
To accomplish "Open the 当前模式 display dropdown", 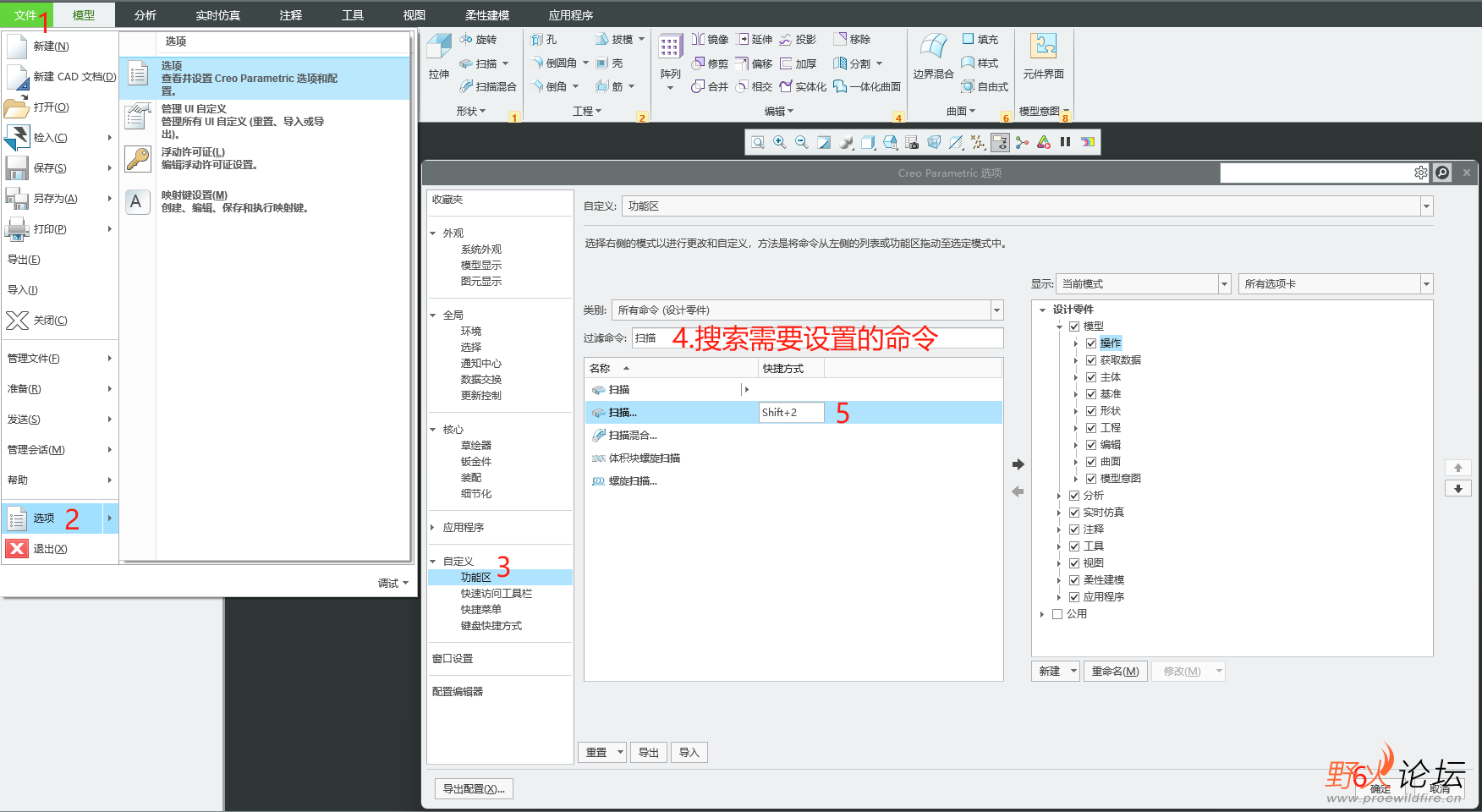I will (x=1224, y=284).
